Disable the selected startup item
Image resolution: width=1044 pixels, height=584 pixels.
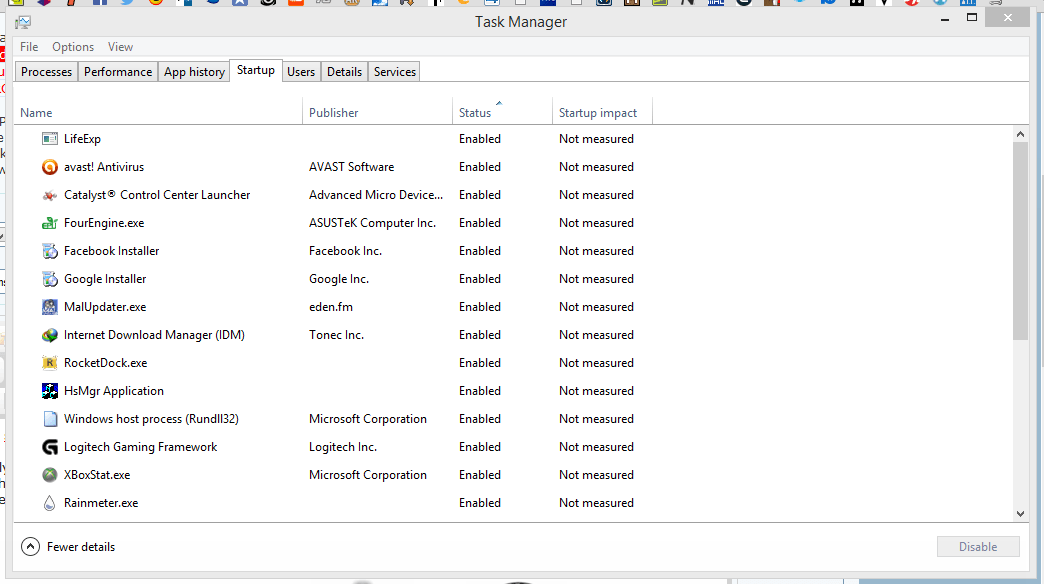(977, 546)
